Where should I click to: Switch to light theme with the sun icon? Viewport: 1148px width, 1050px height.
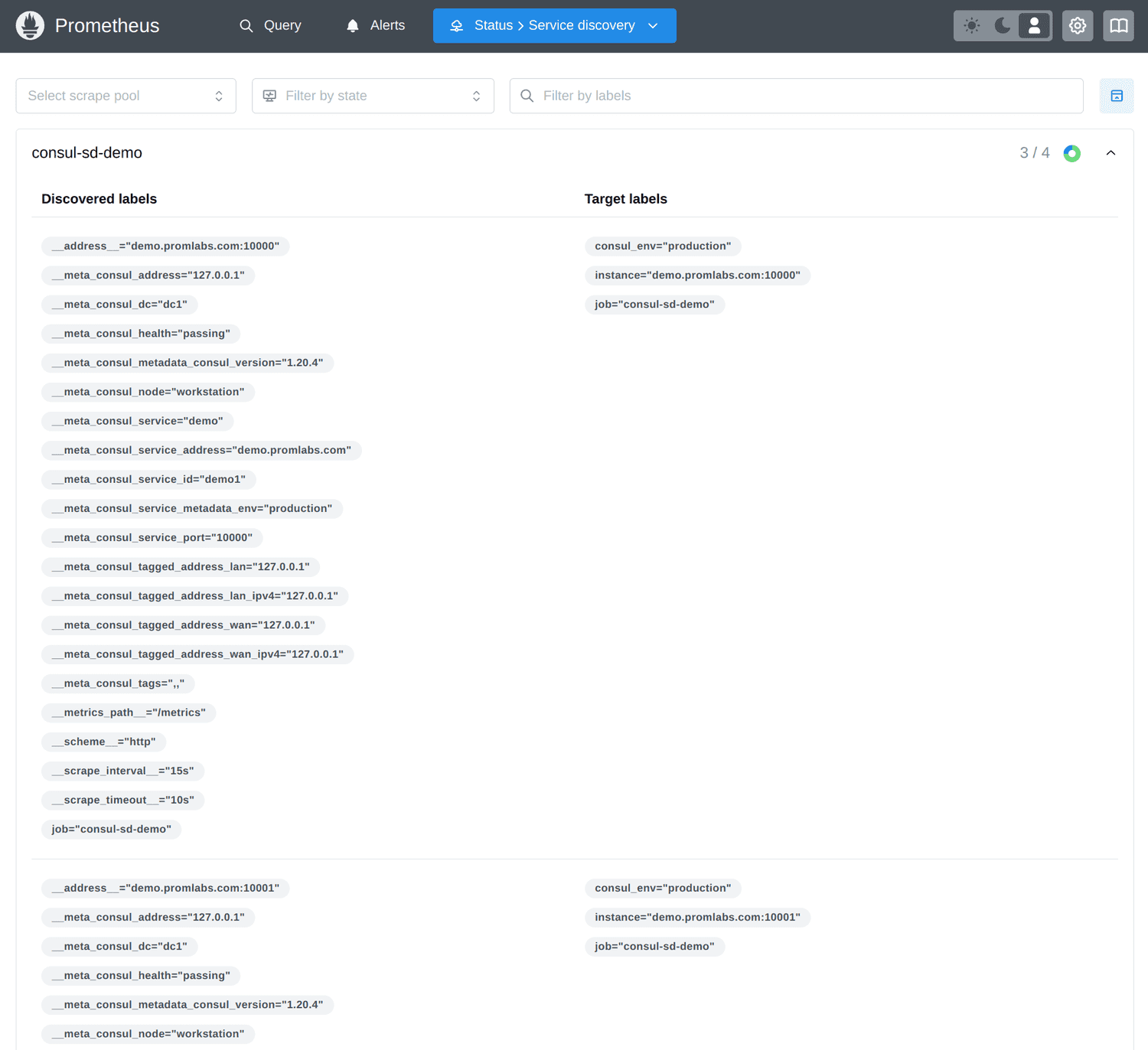click(970, 25)
